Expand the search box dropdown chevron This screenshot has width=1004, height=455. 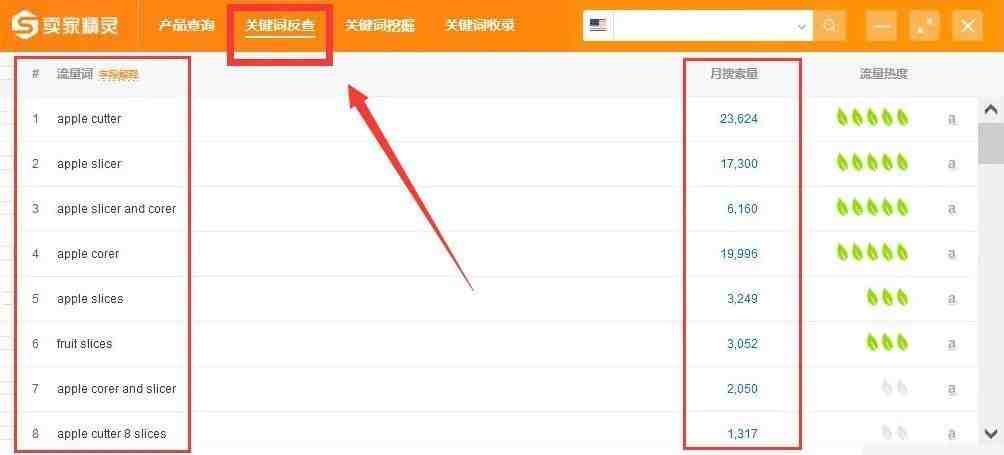(x=802, y=27)
